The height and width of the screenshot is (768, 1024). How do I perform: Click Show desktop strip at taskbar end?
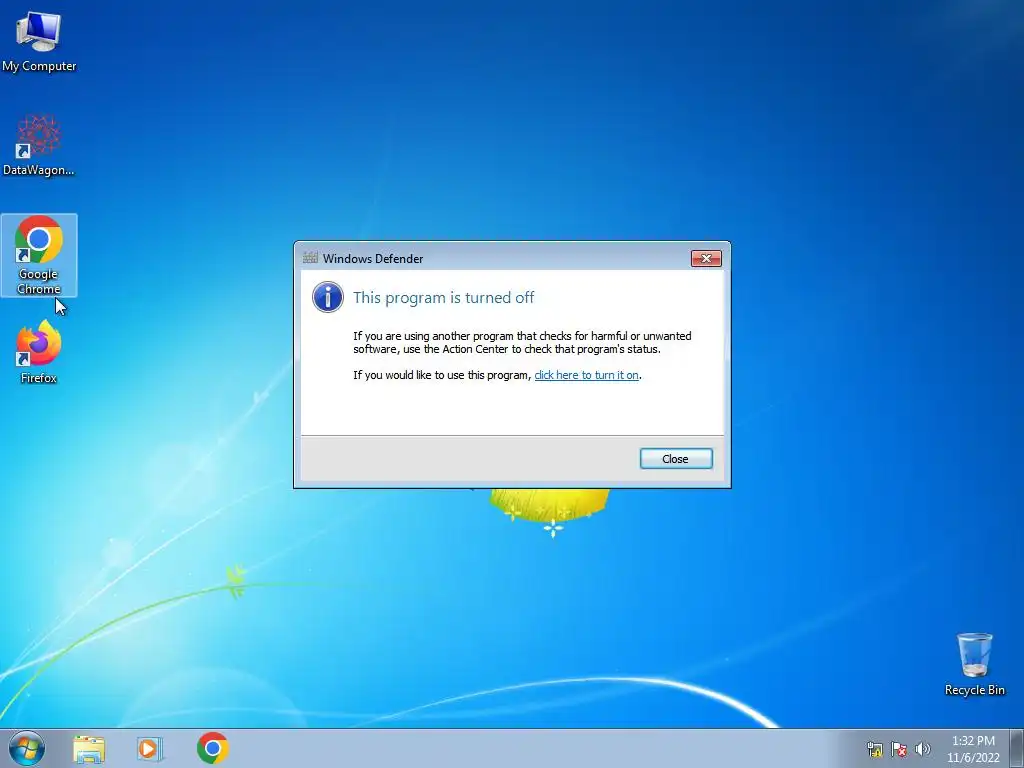point(1017,749)
